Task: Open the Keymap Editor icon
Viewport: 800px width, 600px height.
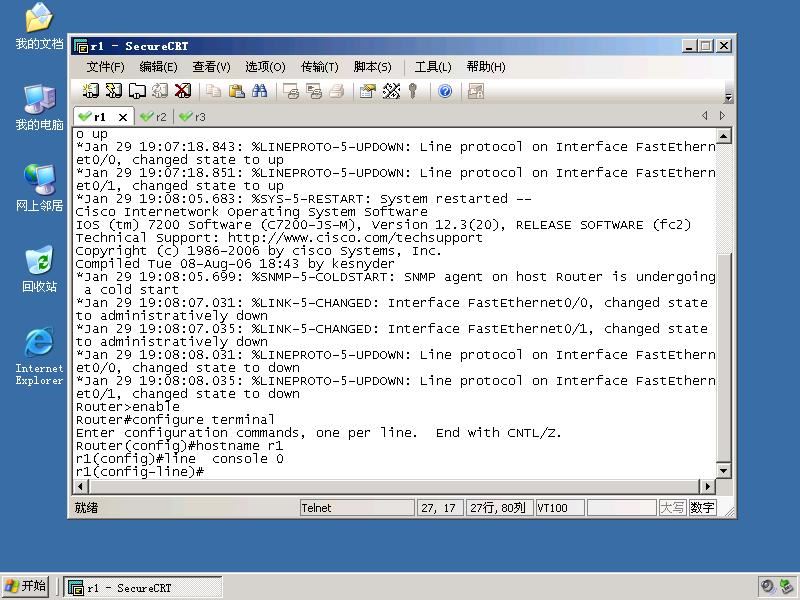Action: [x=391, y=91]
